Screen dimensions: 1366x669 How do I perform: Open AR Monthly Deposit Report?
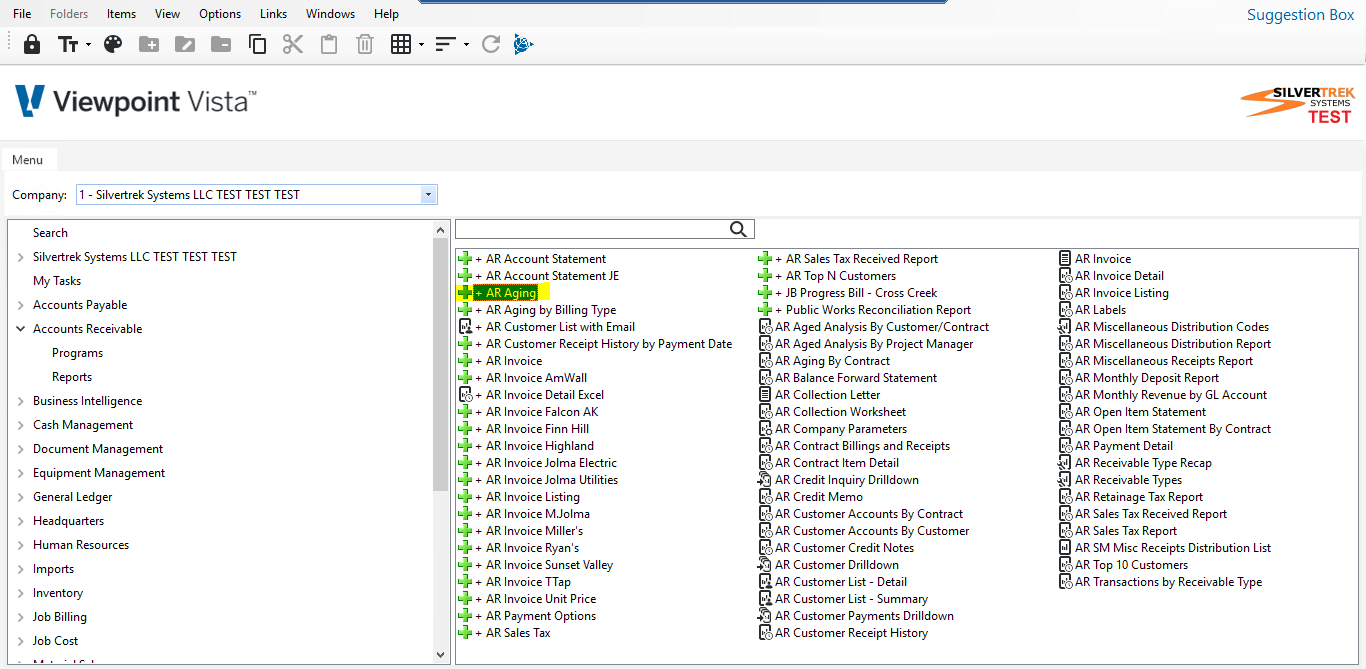1147,378
